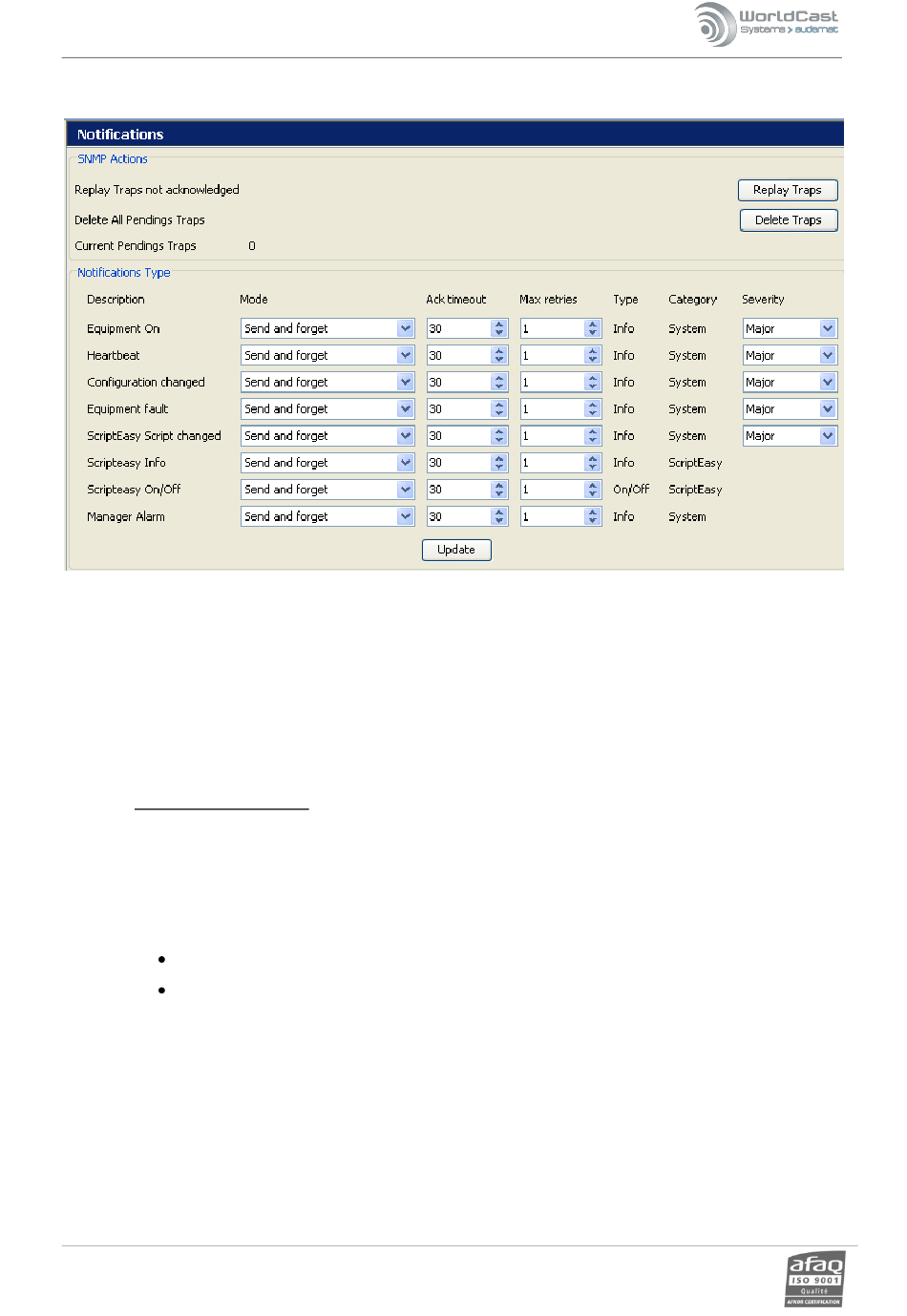The width and height of the screenshot is (907, 1316).
Task: Click Max retries spinner for Scripteasy On/Off
Action: tap(593, 489)
